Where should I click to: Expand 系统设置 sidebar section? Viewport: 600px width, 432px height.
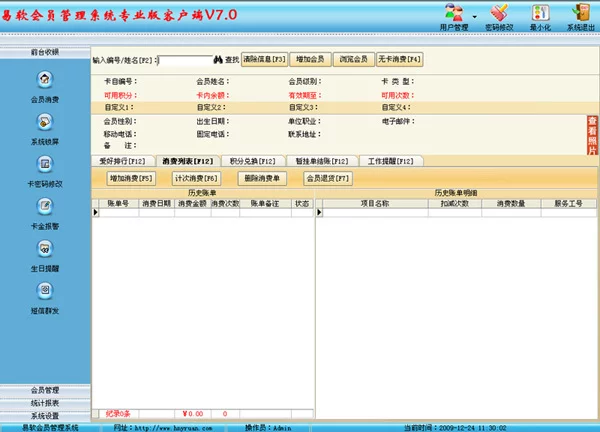[45, 416]
